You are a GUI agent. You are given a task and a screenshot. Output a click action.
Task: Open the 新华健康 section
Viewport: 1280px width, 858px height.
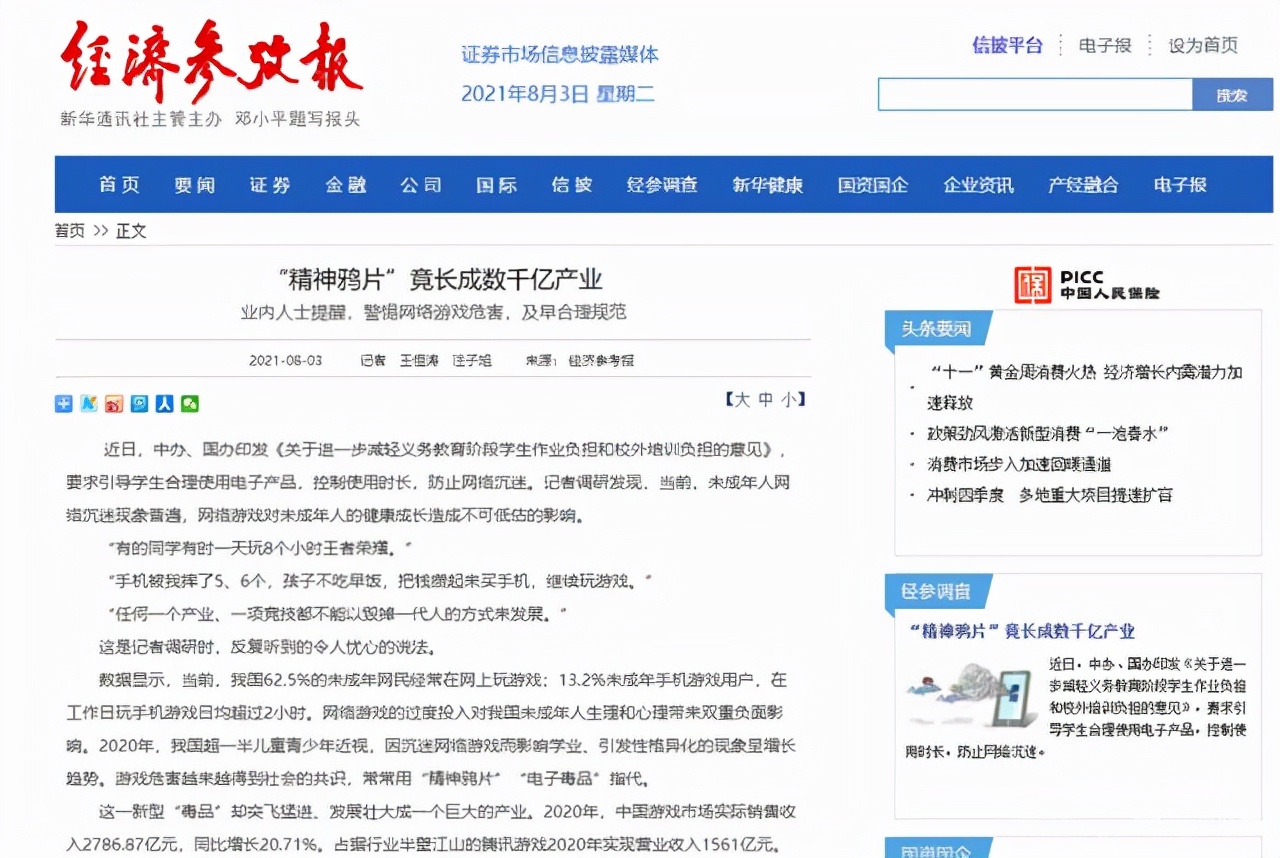766,185
